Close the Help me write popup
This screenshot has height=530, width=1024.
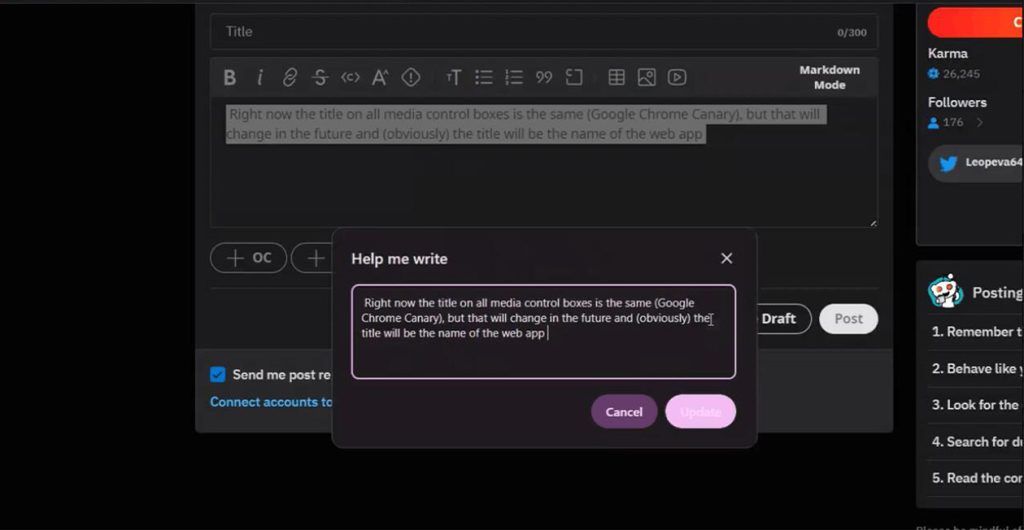pyautogui.click(x=727, y=258)
